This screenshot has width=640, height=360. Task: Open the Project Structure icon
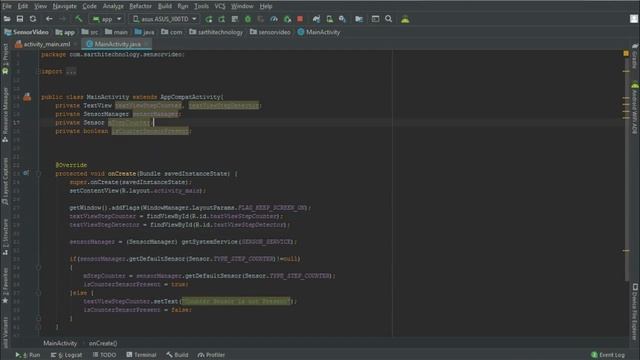click(x=359, y=19)
